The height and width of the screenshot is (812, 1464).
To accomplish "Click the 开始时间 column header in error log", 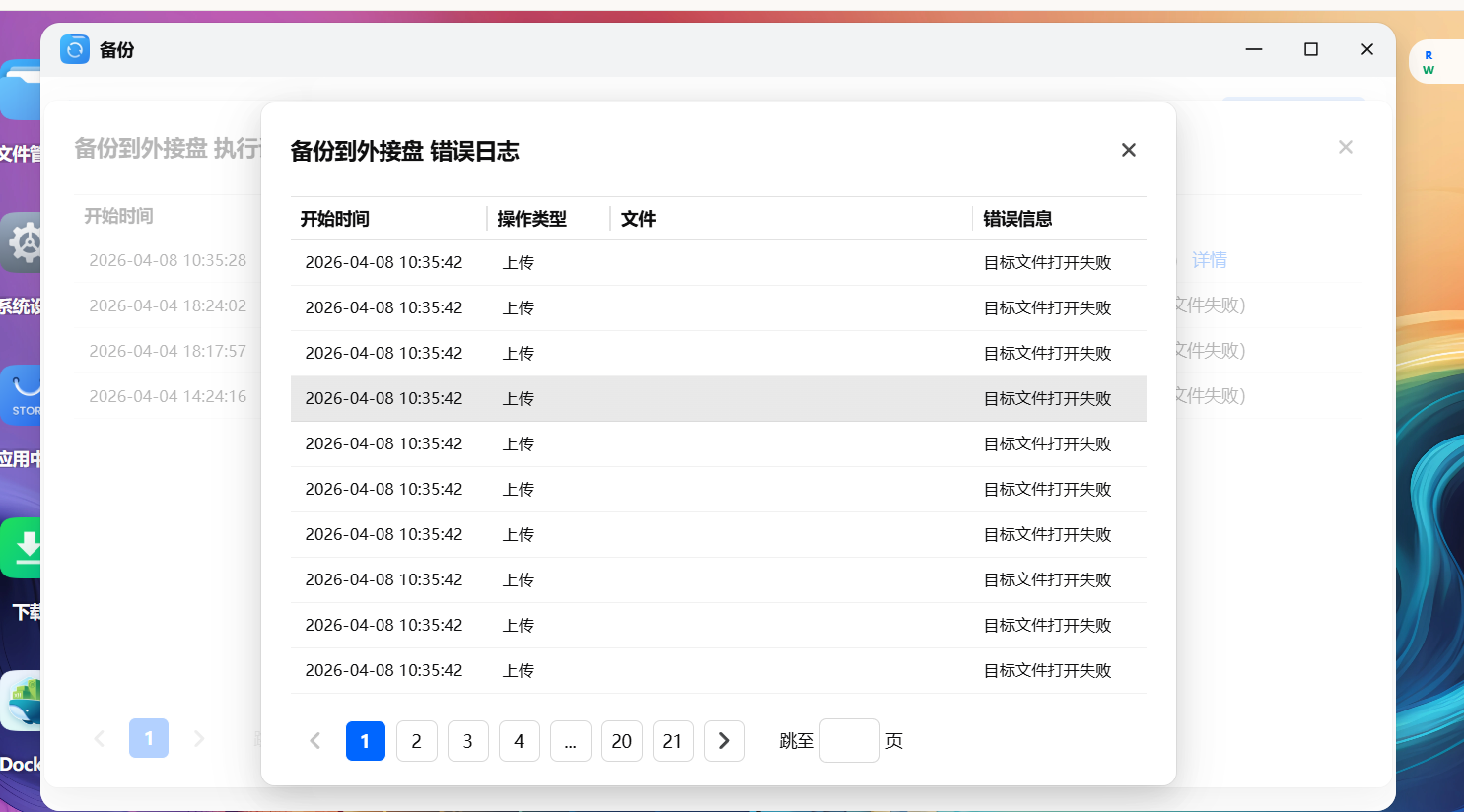I will click(x=335, y=219).
